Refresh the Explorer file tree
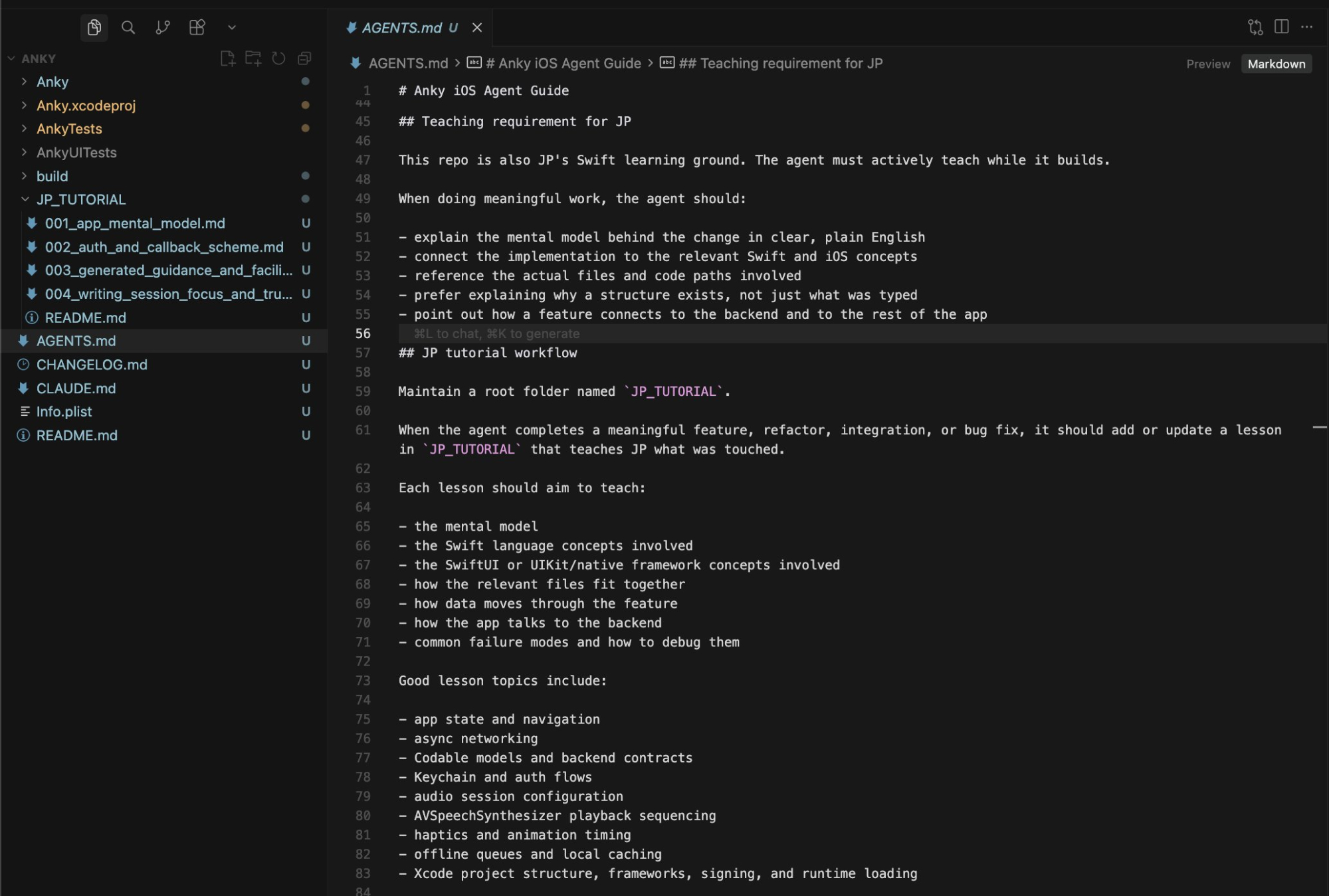Screen dimensions: 1329x896 279,58
